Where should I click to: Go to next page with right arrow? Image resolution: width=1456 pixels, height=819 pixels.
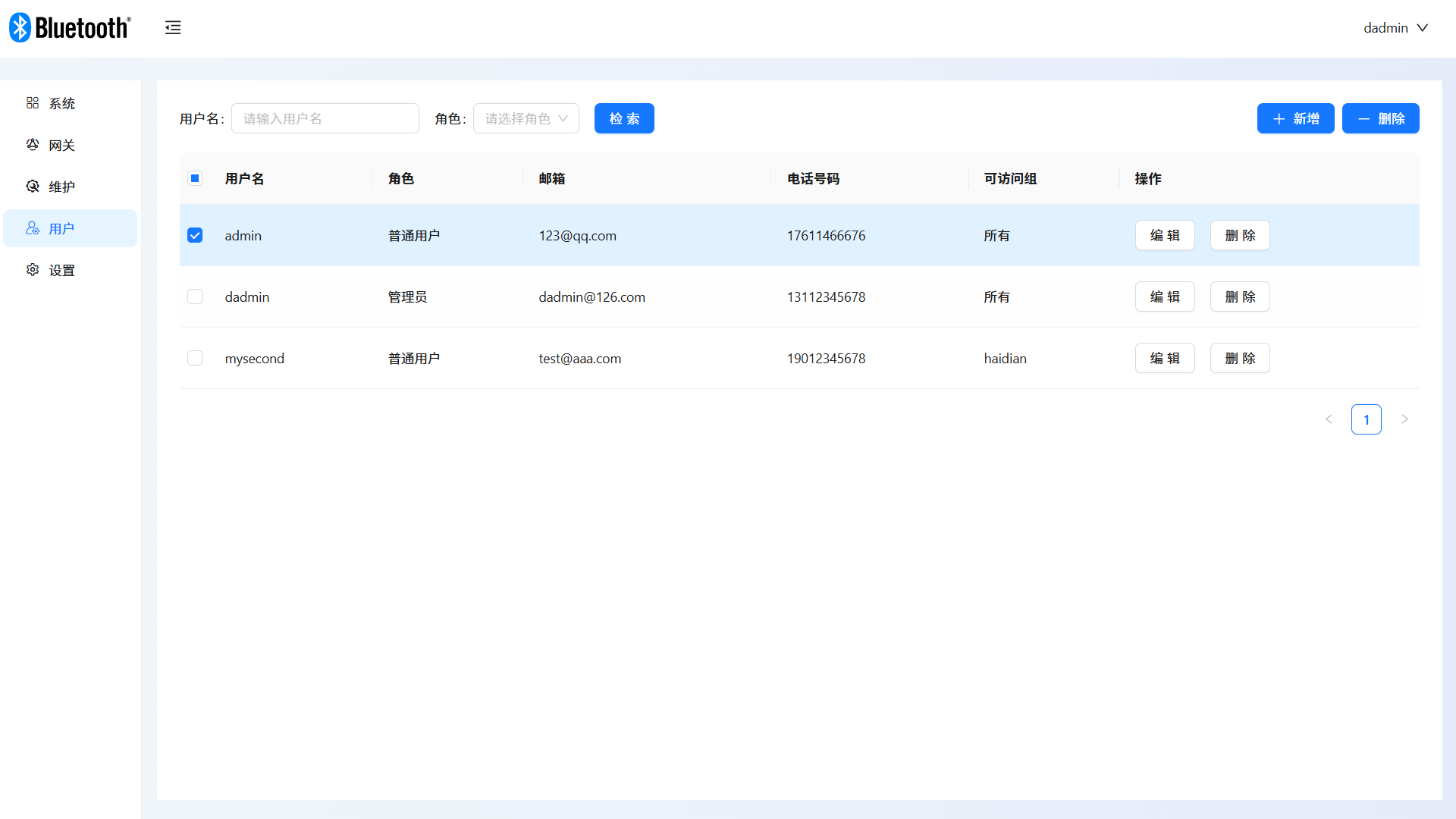[1404, 419]
